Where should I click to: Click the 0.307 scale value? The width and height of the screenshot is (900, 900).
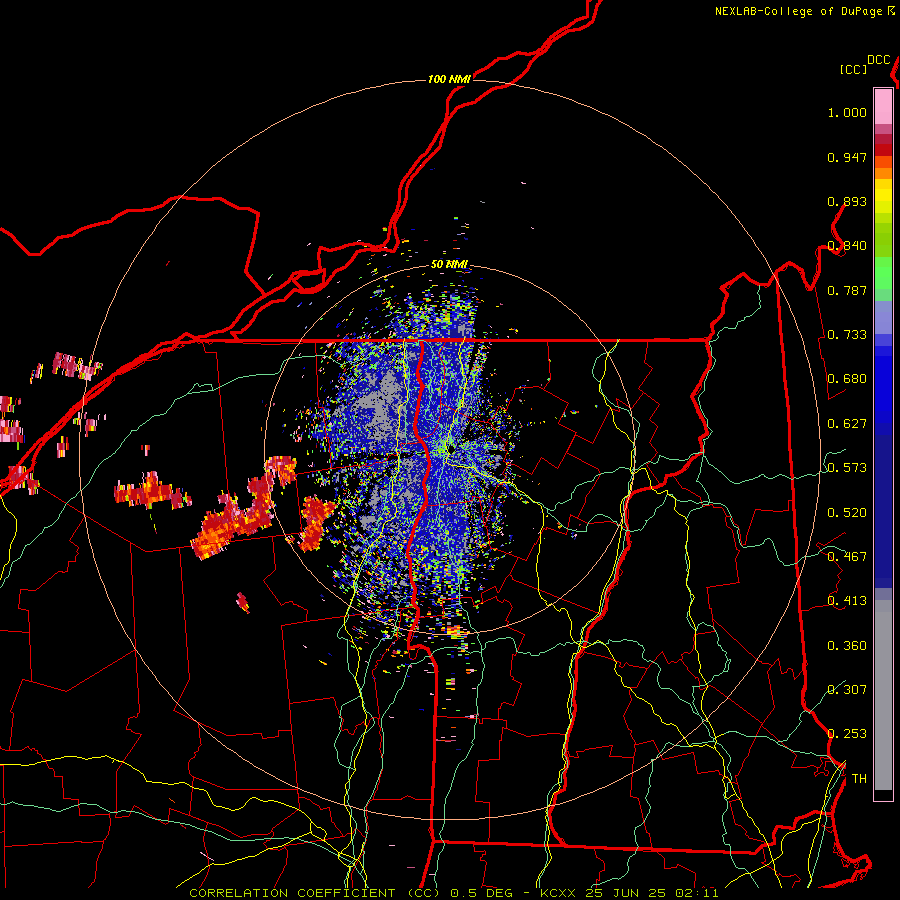click(x=847, y=689)
